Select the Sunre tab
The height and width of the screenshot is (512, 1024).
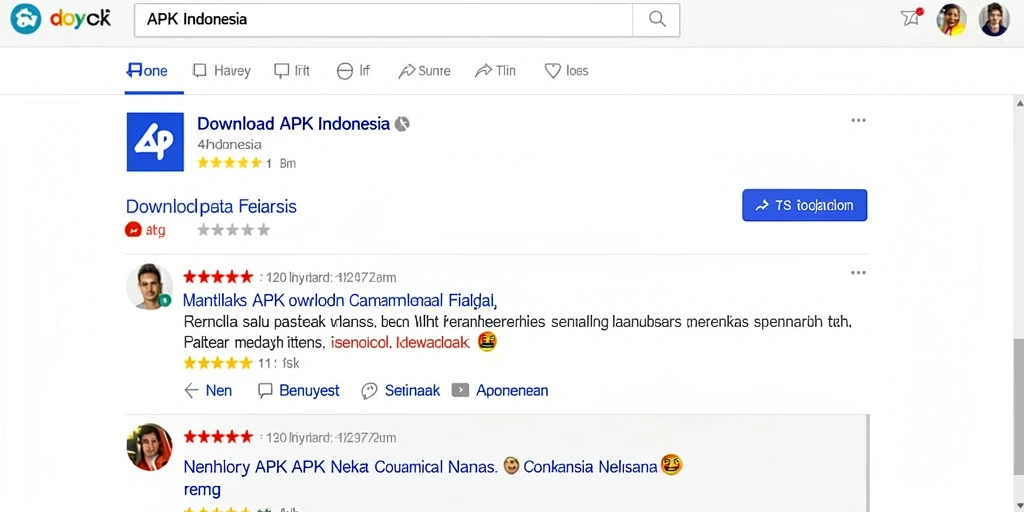pos(424,71)
